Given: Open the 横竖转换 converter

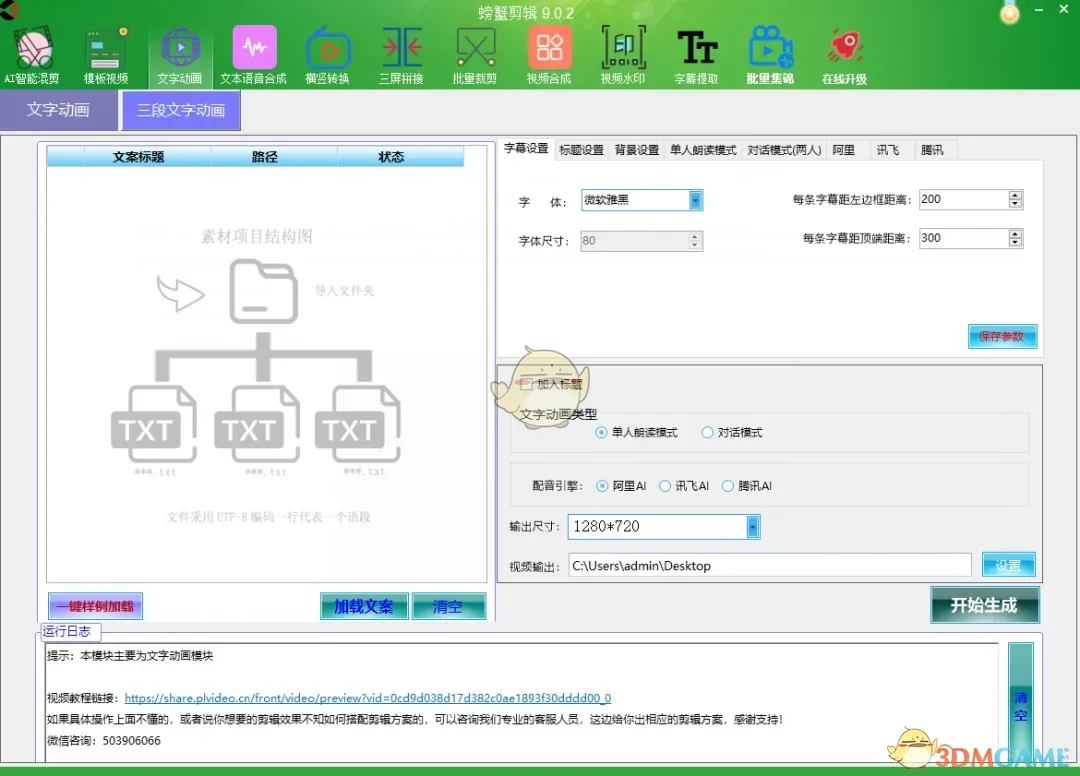Looking at the screenshot, I should (x=328, y=50).
